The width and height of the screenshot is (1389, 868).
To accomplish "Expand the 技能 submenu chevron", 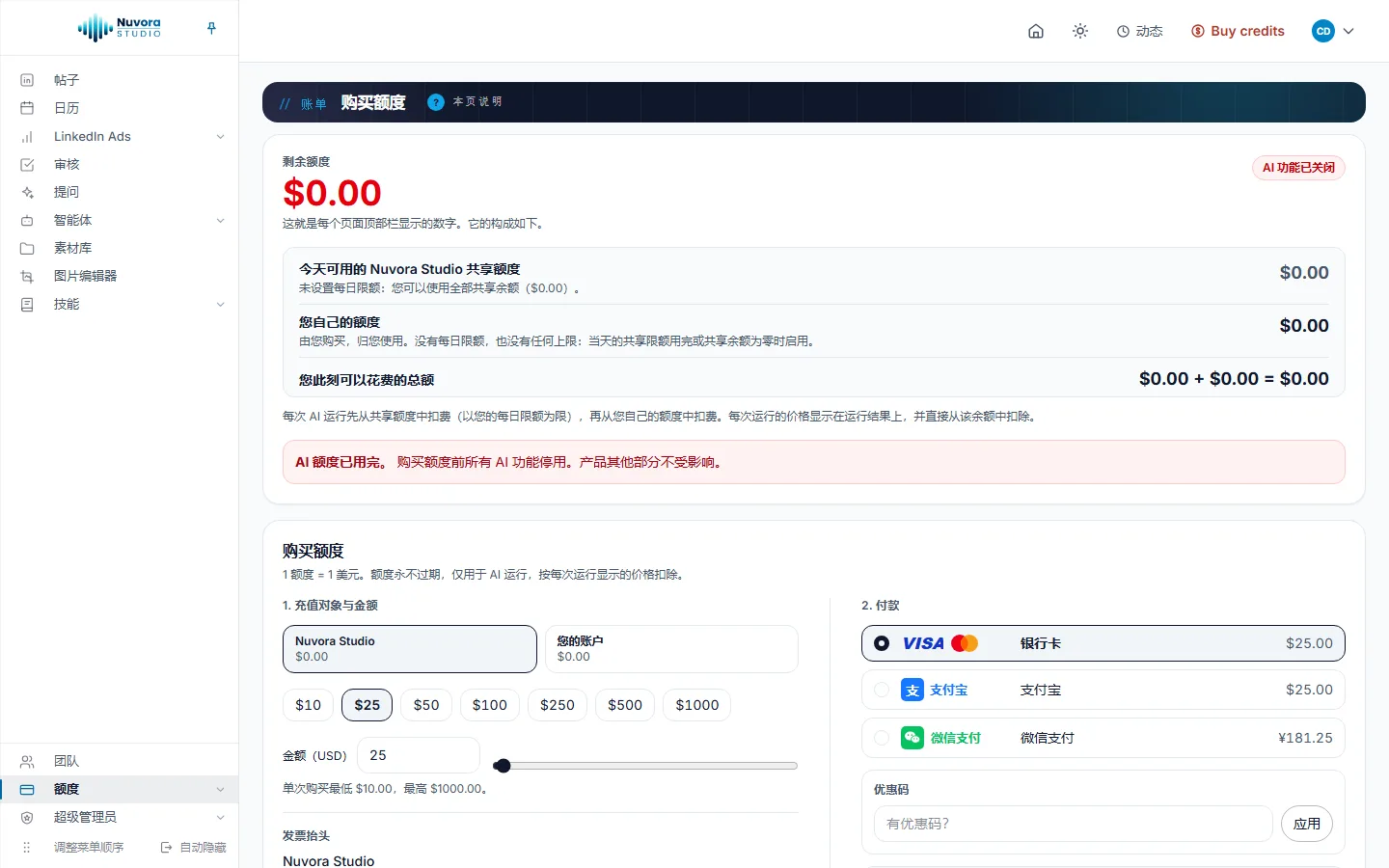I will coord(220,305).
